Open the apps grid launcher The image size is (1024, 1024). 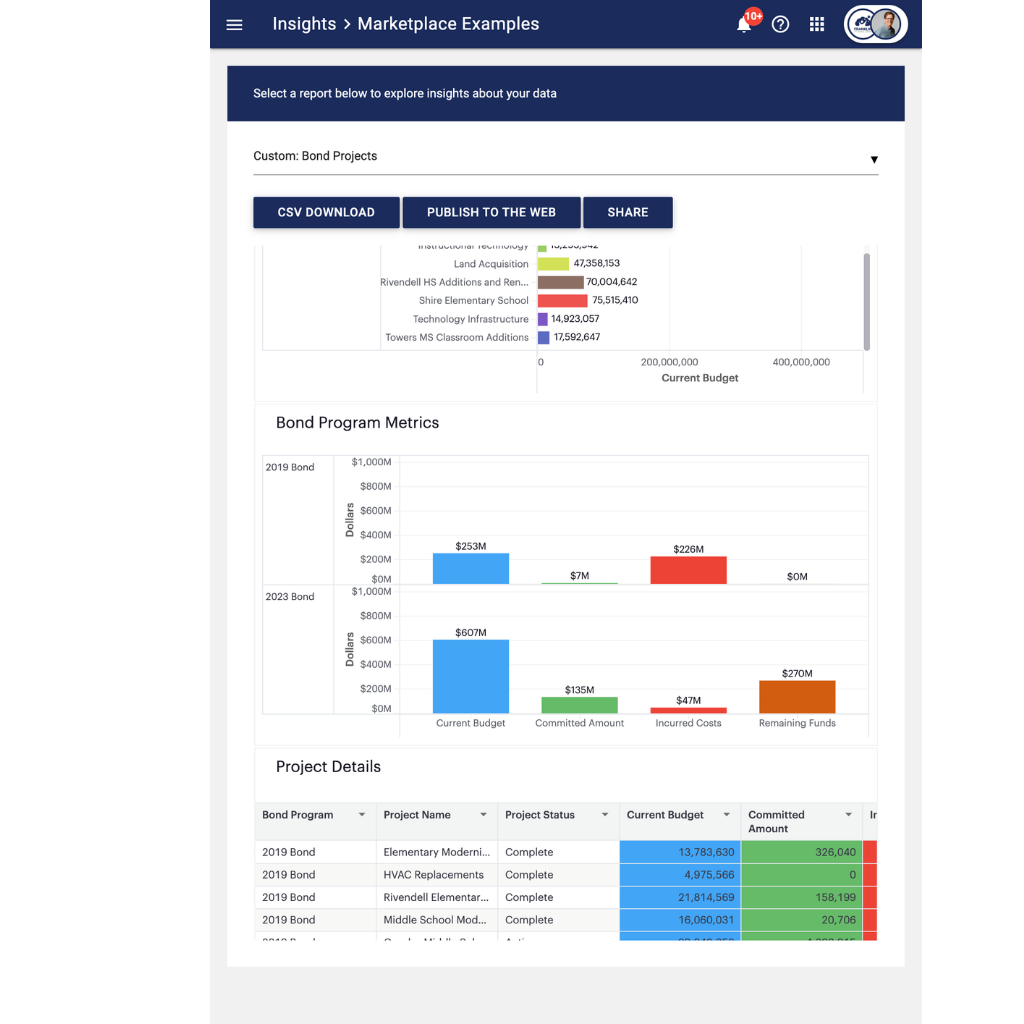[x=817, y=25]
